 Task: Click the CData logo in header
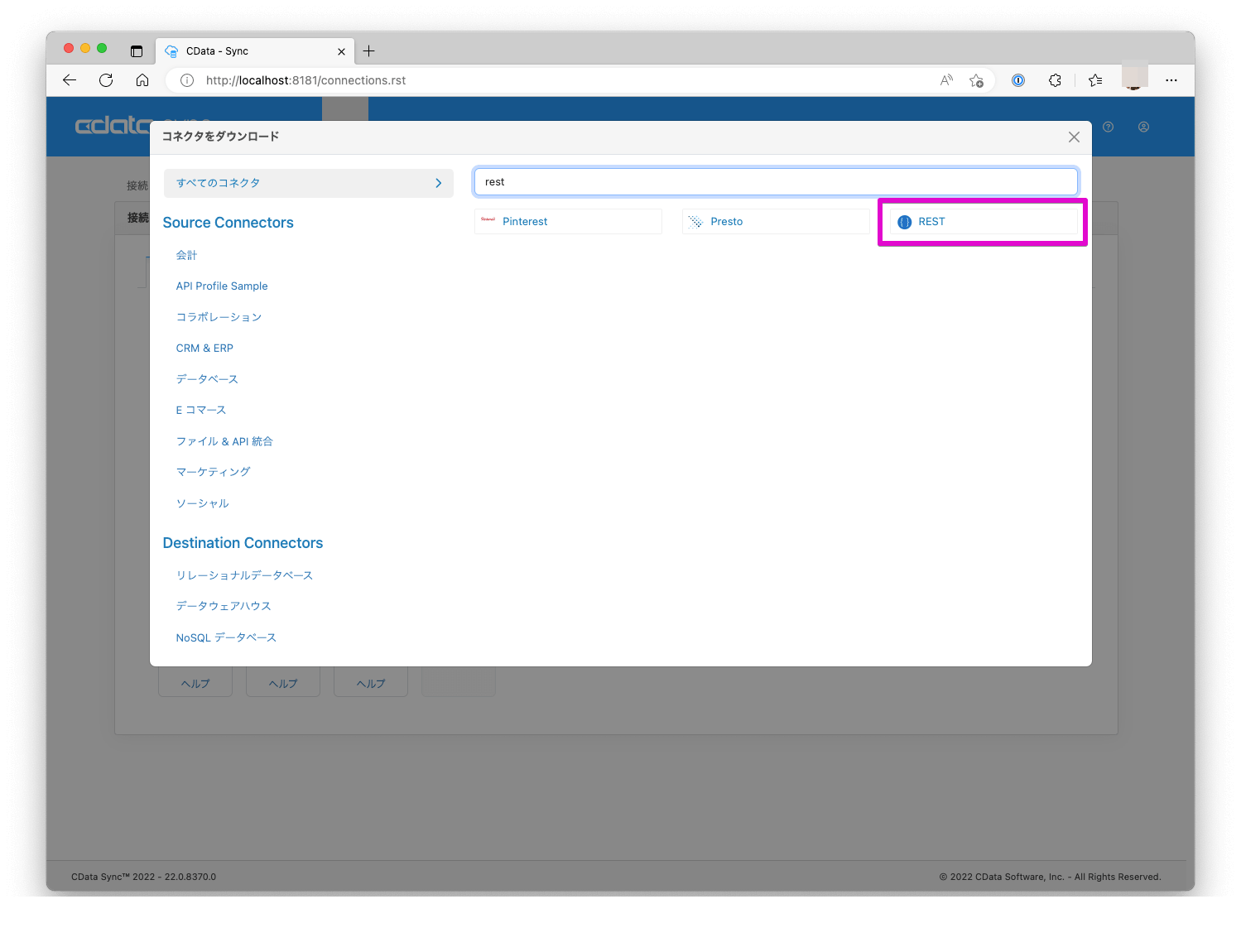coord(113,126)
